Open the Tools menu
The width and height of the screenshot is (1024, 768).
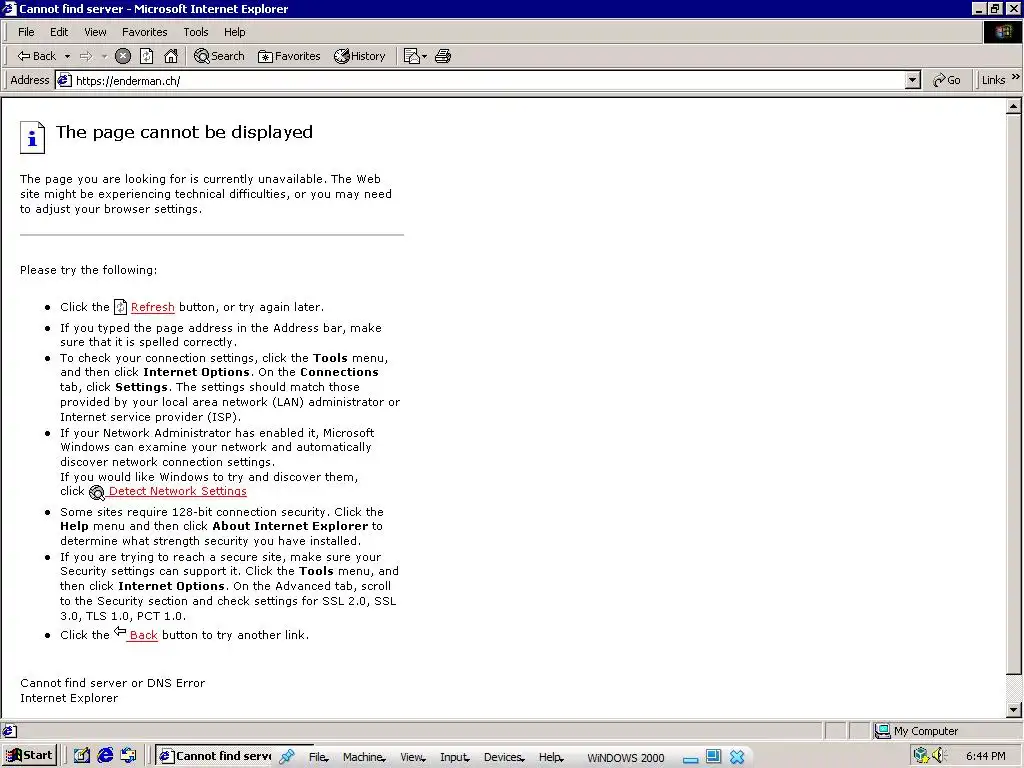[195, 32]
